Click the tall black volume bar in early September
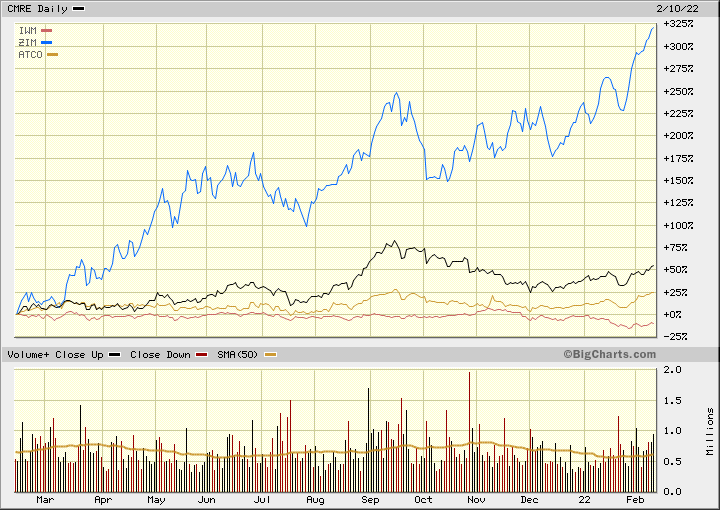This screenshot has width=720, height=510. tap(368, 440)
